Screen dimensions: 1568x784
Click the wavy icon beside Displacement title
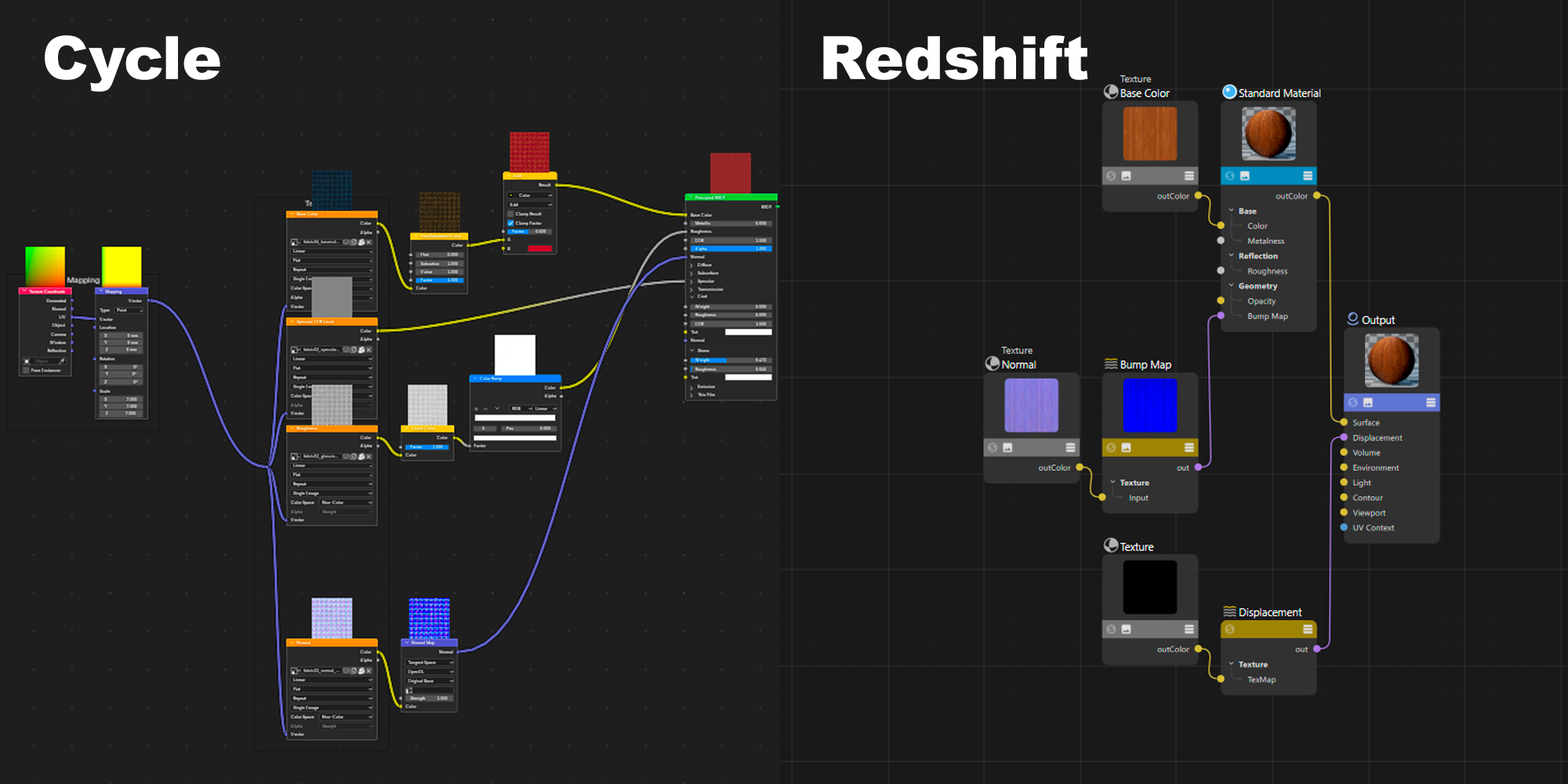1229,612
